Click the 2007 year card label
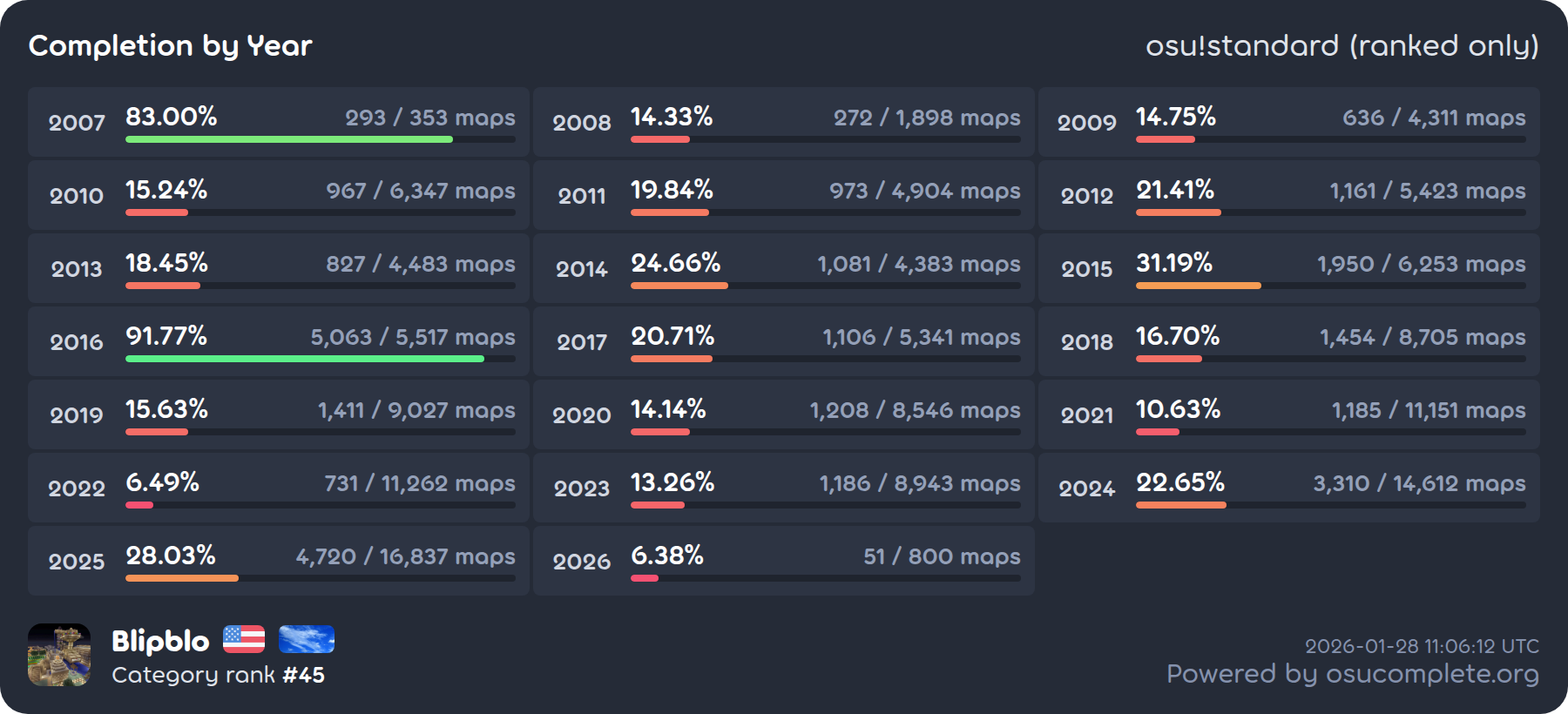Screen dimensions: 1568x714 click(77, 123)
